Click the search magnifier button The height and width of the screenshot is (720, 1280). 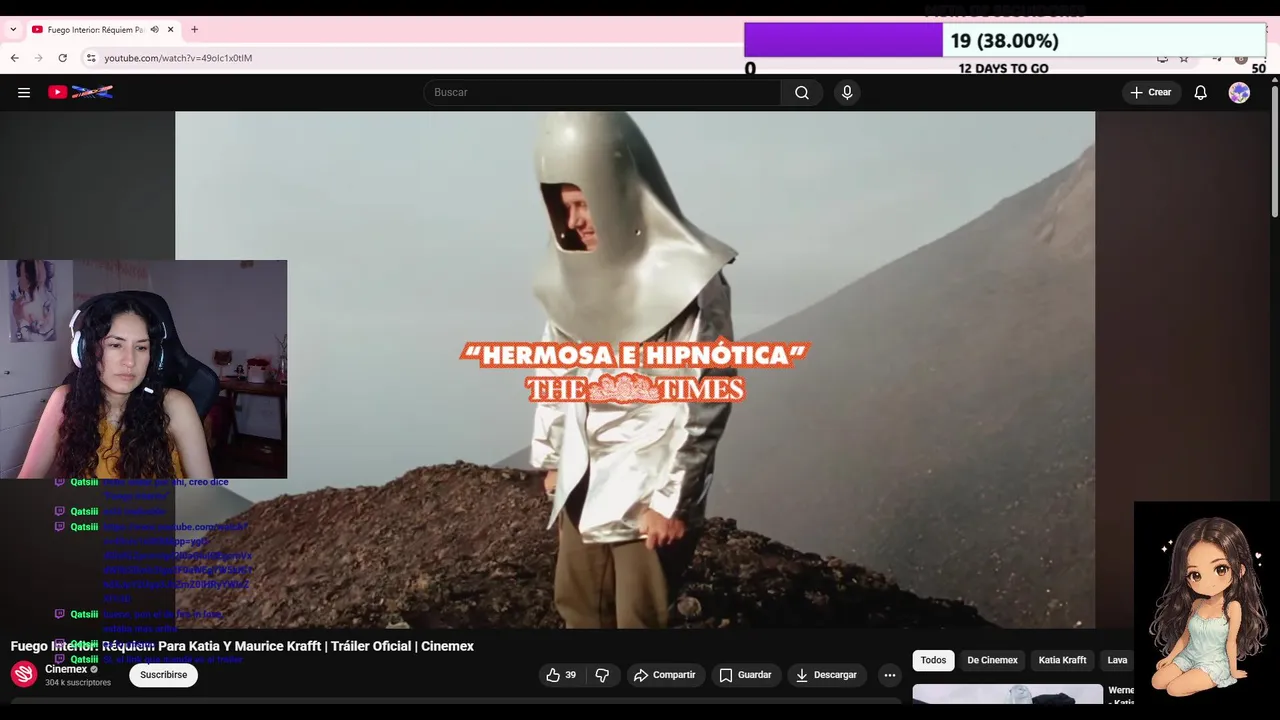pos(802,92)
